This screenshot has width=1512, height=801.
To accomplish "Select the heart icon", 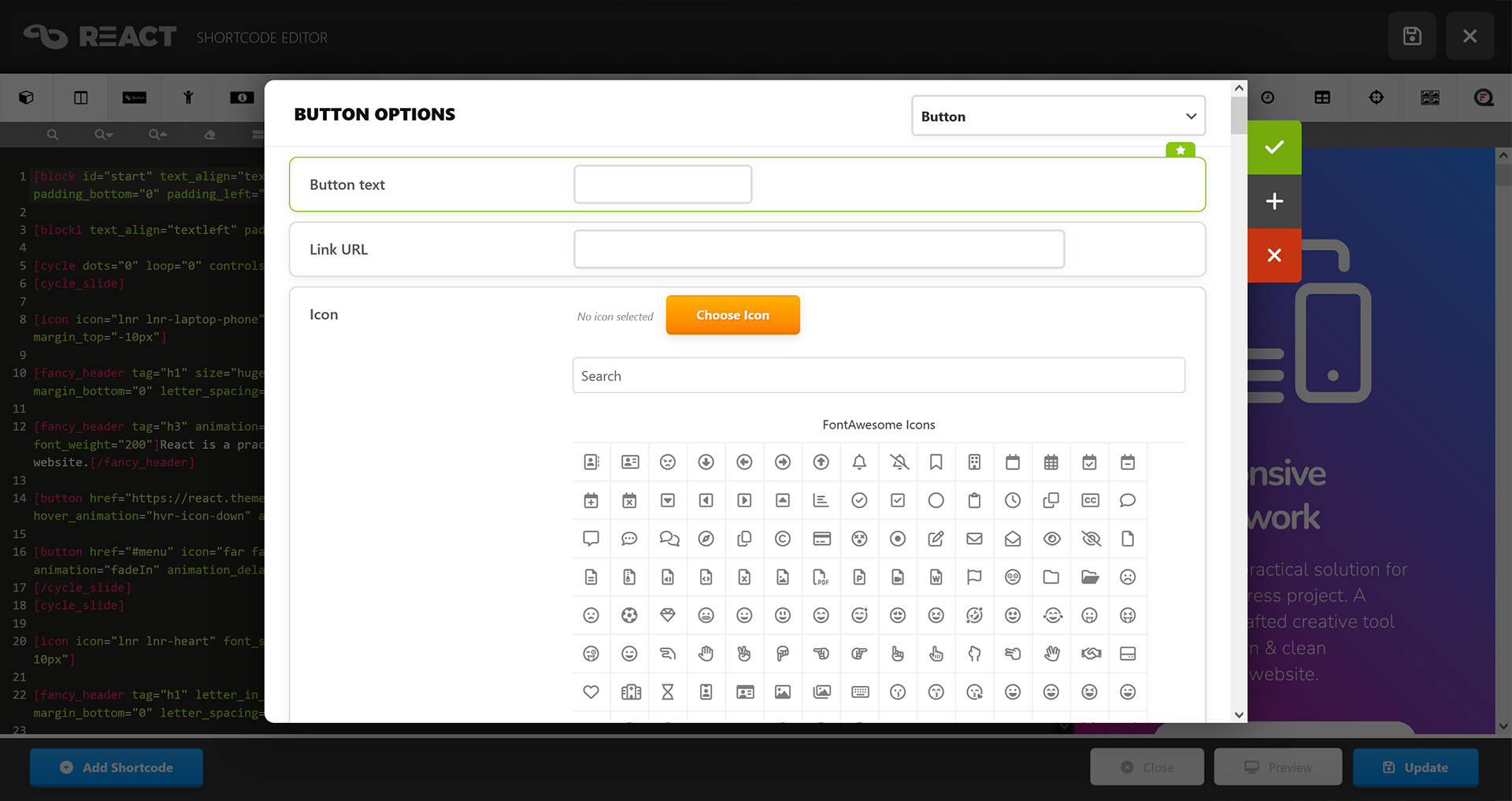I will [591, 692].
